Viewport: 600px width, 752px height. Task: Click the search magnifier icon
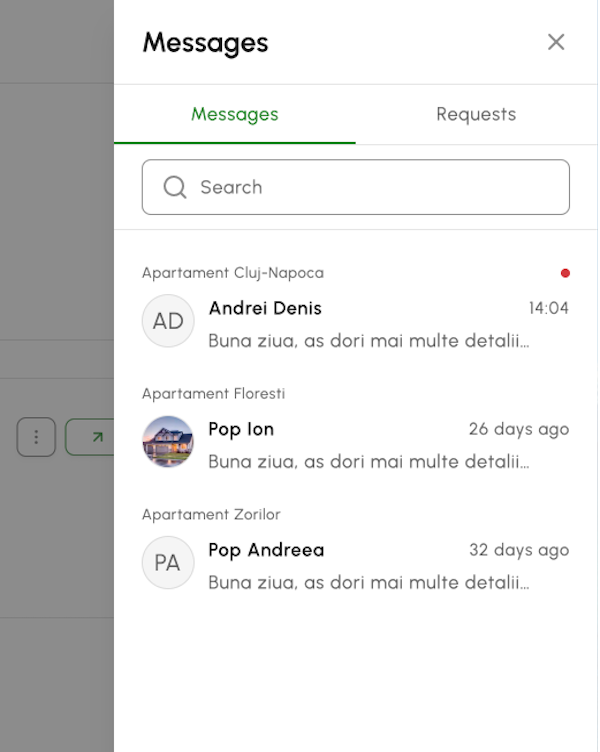(x=175, y=187)
